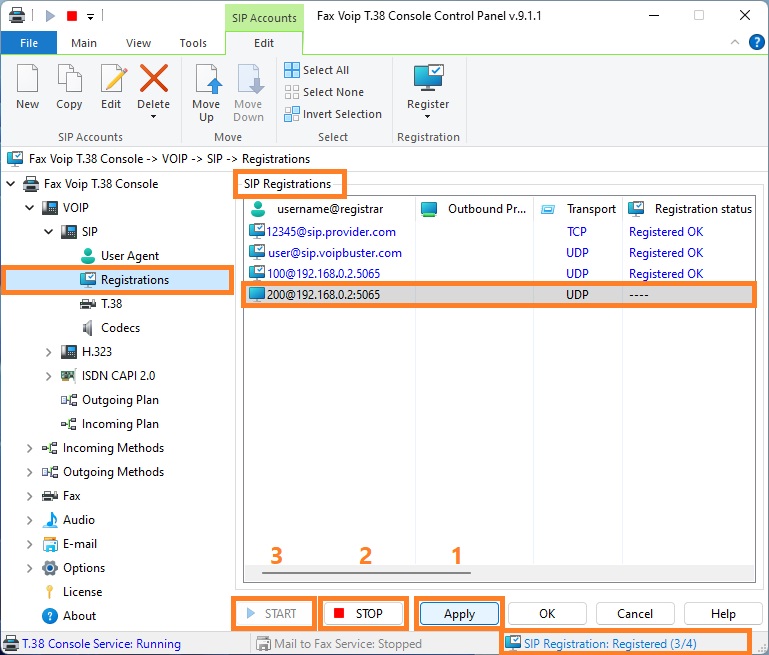769x655 pixels.
Task: Select Outgoing Plan in the tree
Action: pos(120,400)
